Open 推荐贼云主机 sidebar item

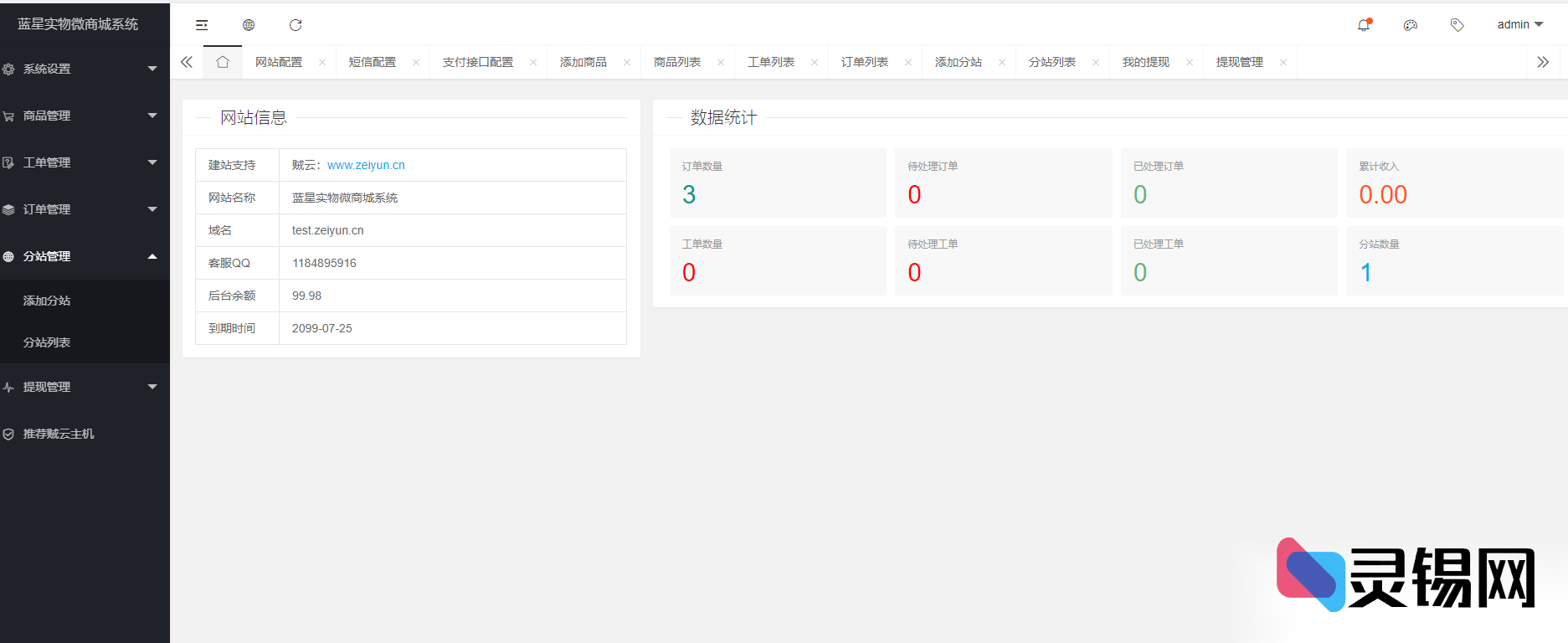click(59, 434)
